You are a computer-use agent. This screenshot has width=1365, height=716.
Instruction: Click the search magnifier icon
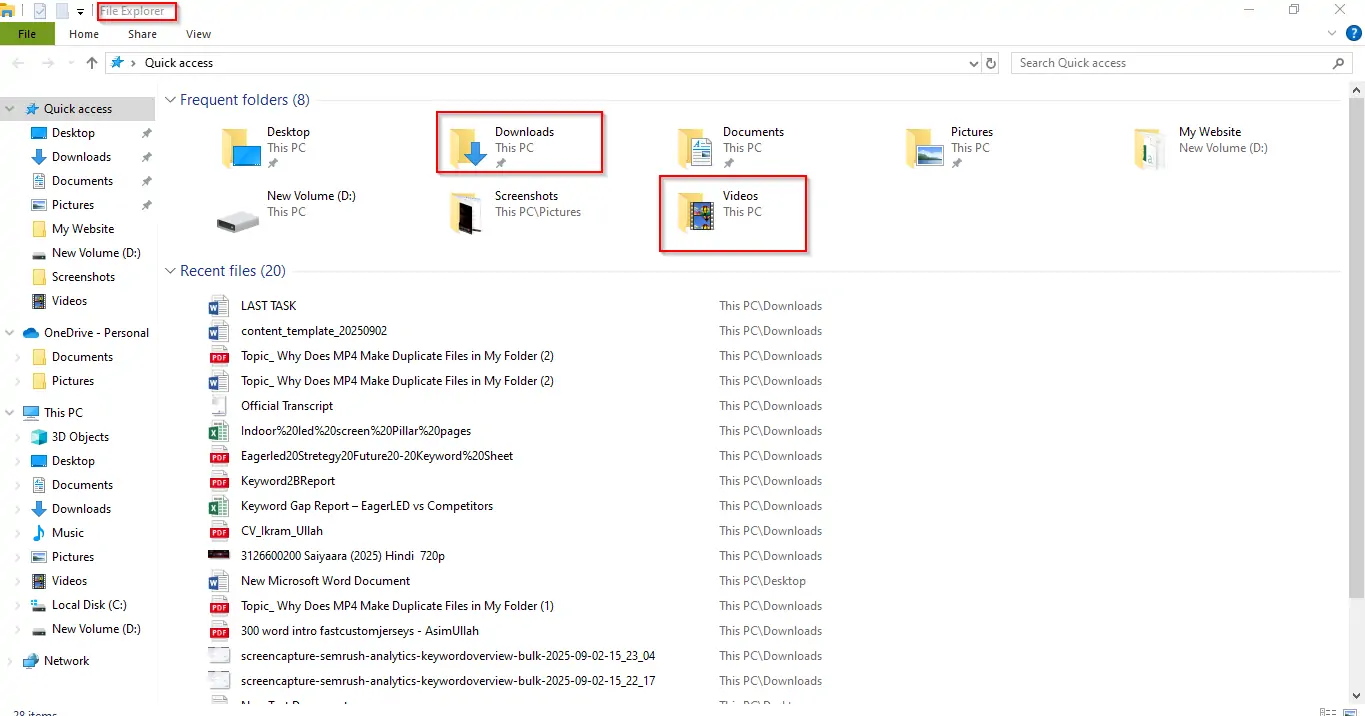(x=1338, y=62)
